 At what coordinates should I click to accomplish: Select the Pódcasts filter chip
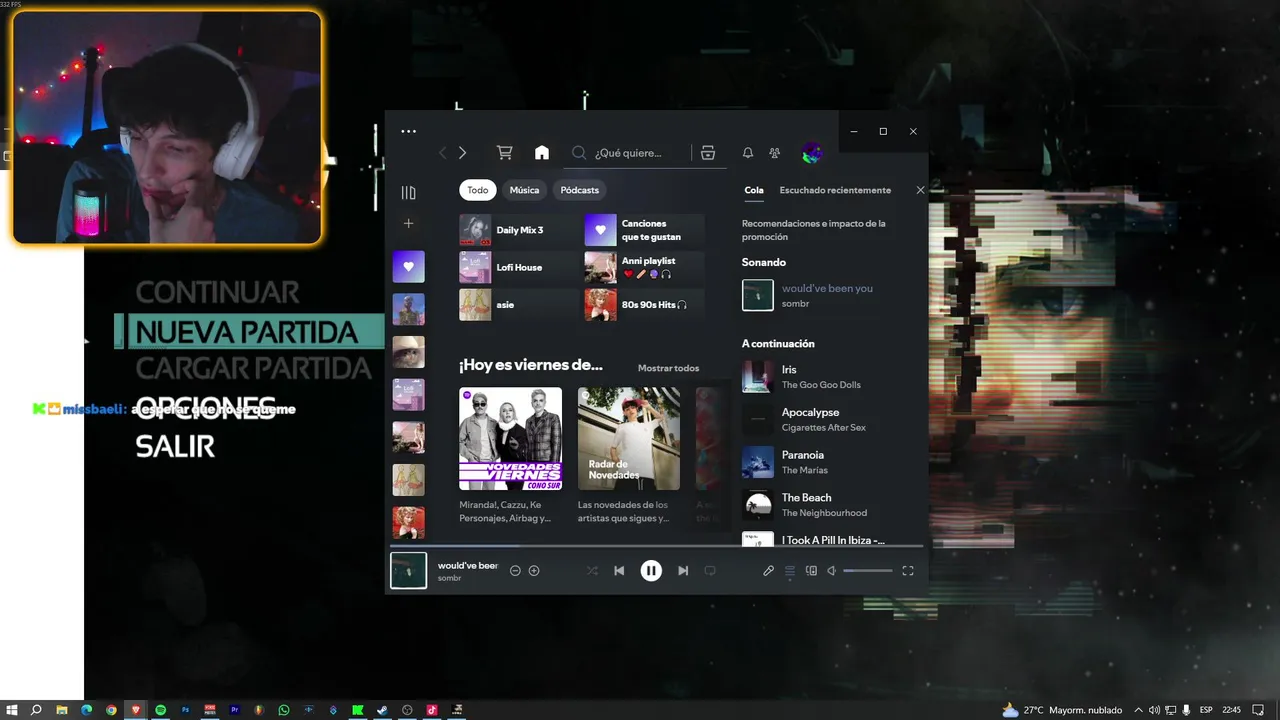coord(580,190)
